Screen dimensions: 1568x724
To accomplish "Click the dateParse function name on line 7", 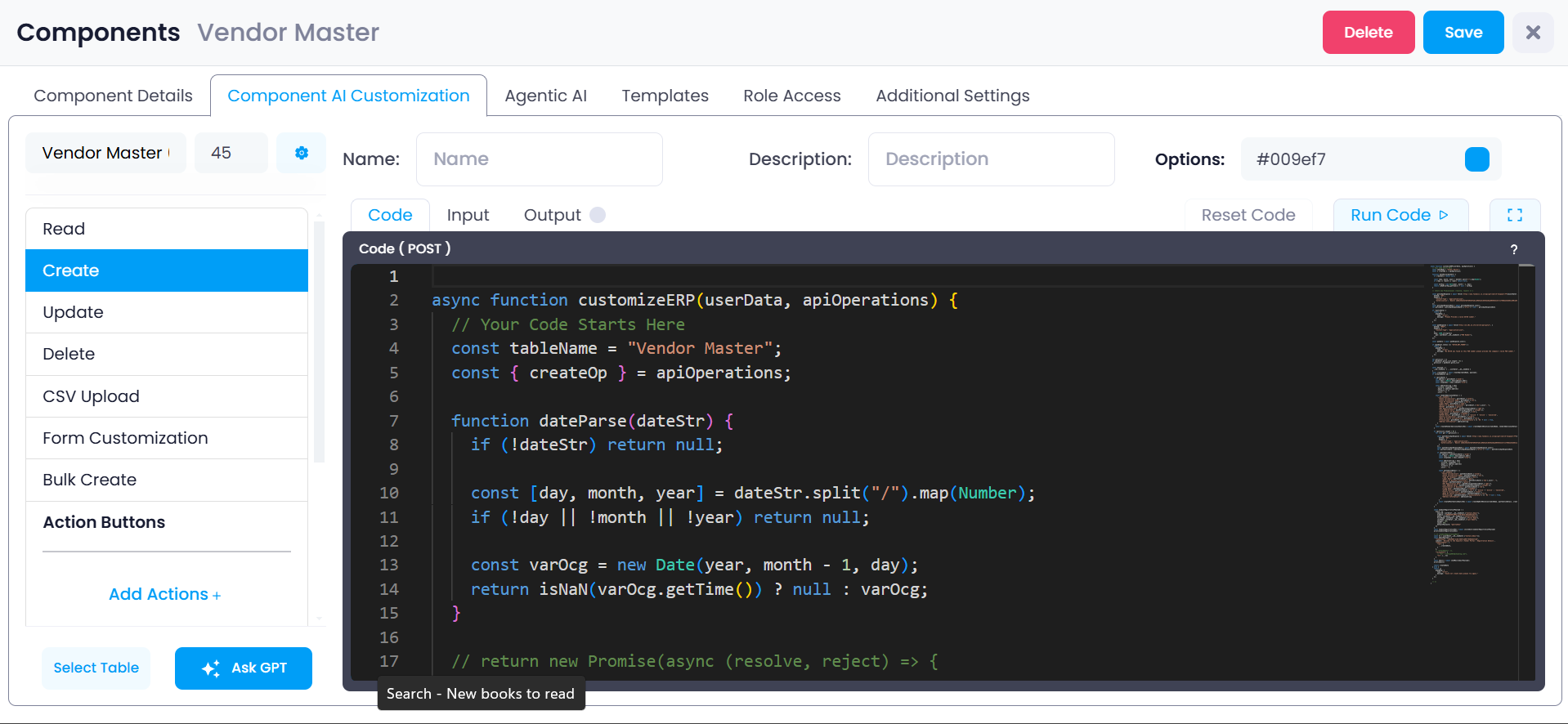I will point(582,421).
